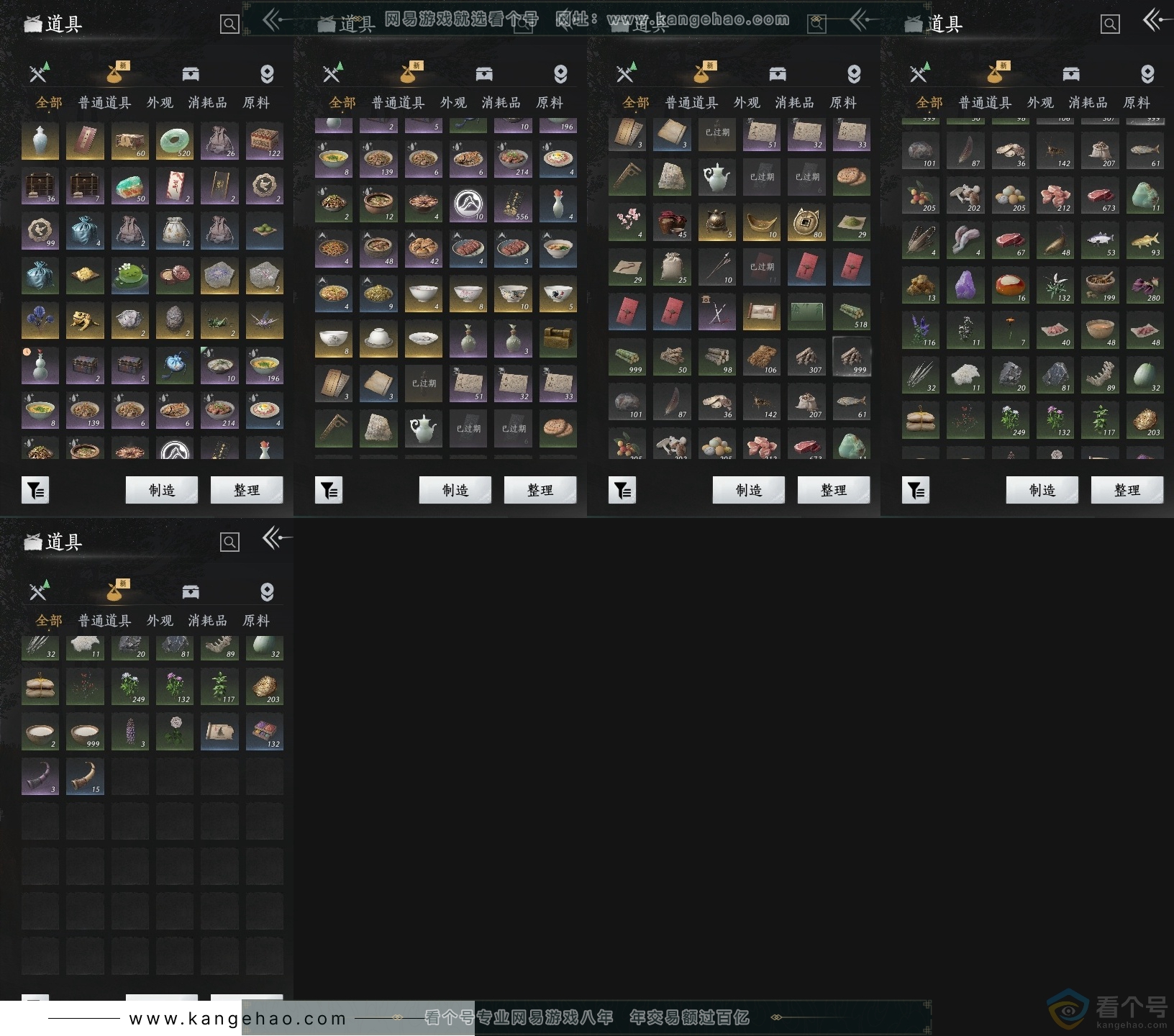
Task: Switch to 外观 tab in bottom-left panel
Action: (x=160, y=621)
